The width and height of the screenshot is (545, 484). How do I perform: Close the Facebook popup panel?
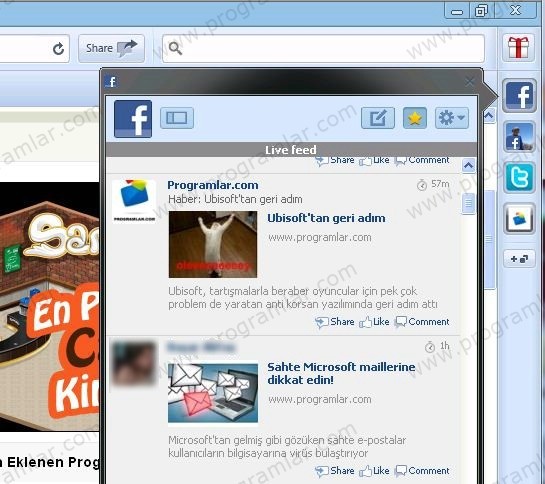pos(470,82)
